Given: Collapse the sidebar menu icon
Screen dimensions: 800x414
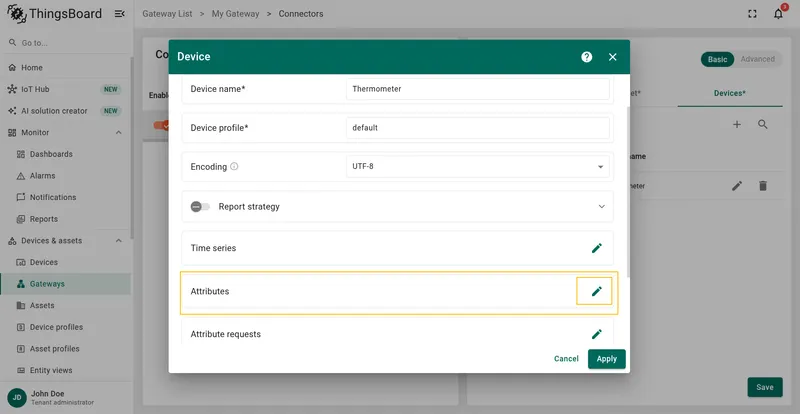Looking at the screenshot, I should 119,14.
